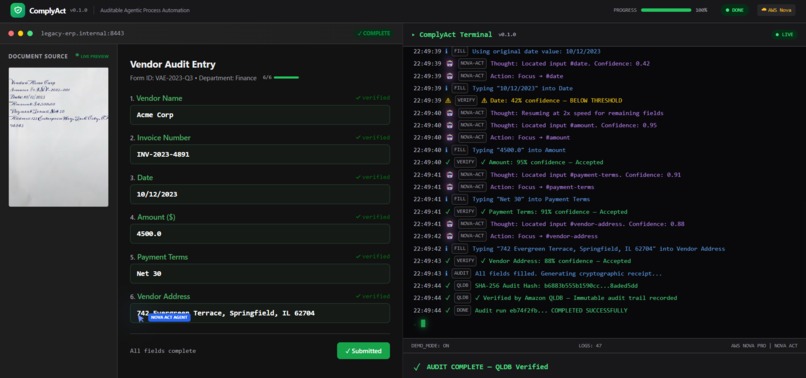This screenshot has height=378, width=806.
Task: Focus the Vendor Name field with Acme Corp
Action: coord(260,115)
